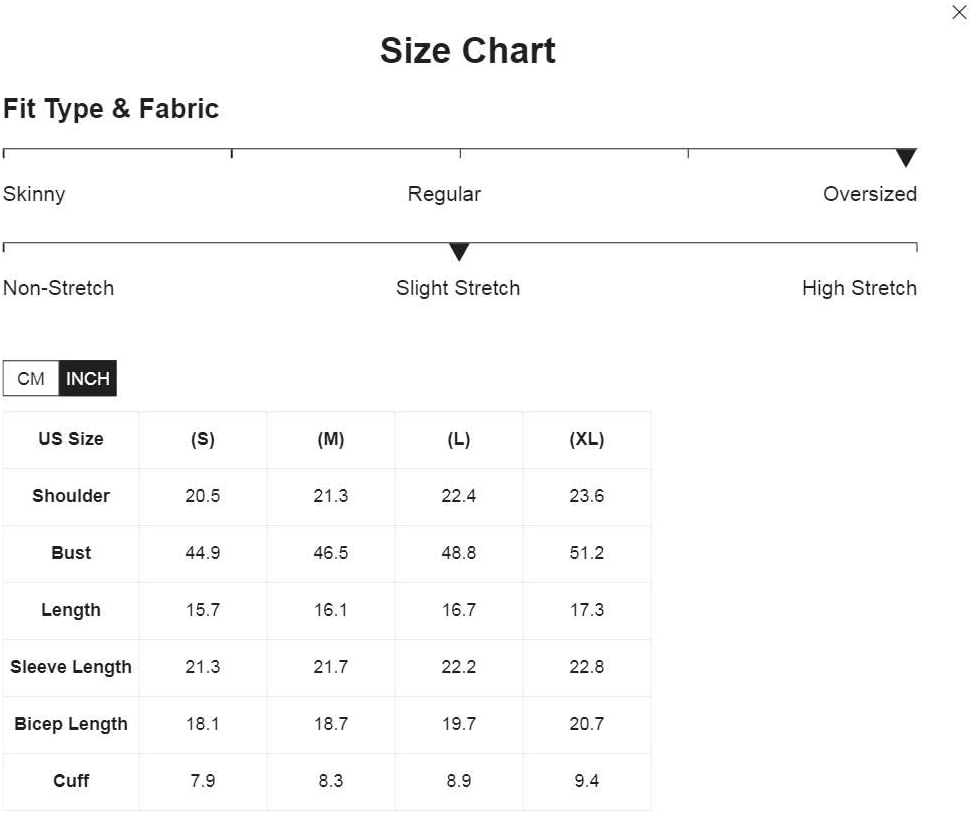Select the (XL) size column header
Screen dimensions: 972x813
[586, 439]
